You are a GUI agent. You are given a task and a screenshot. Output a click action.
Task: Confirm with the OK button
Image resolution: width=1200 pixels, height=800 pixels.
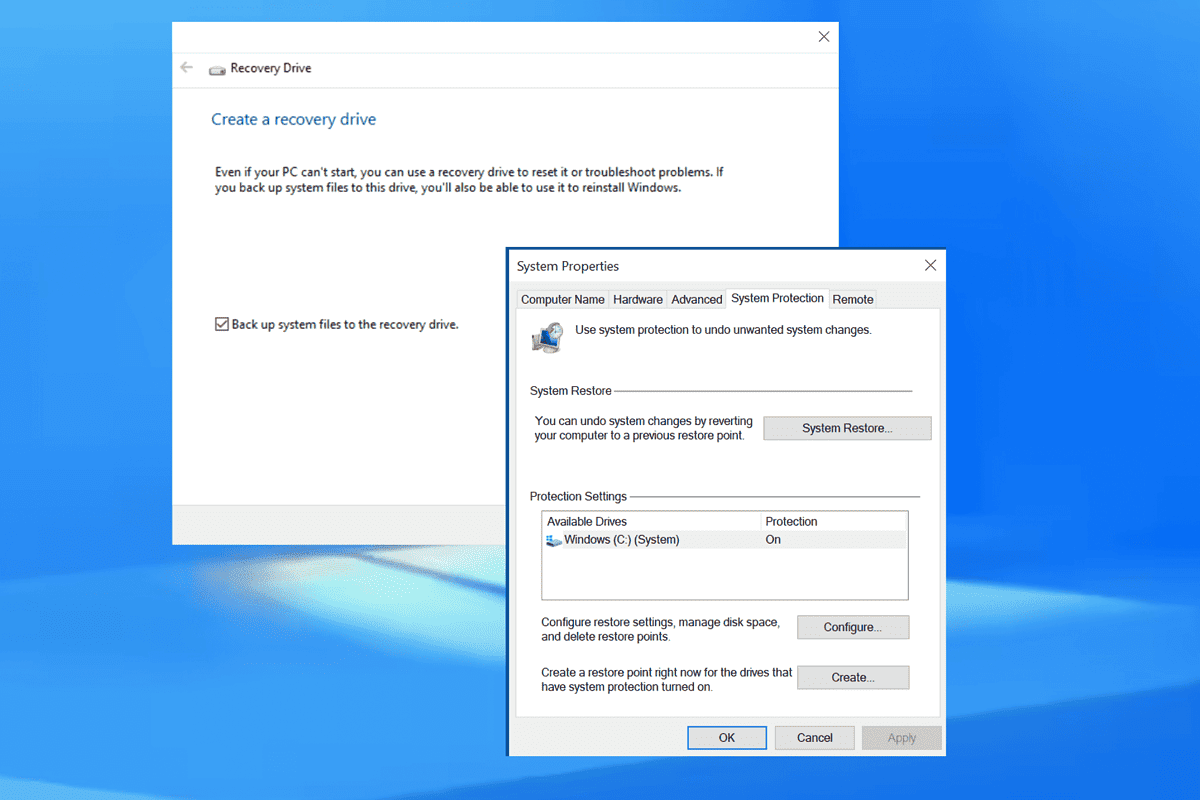point(727,737)
